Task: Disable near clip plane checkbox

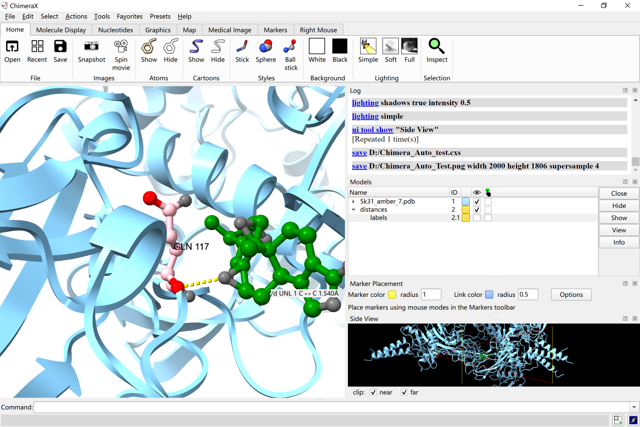Action: tap(373, 392)
